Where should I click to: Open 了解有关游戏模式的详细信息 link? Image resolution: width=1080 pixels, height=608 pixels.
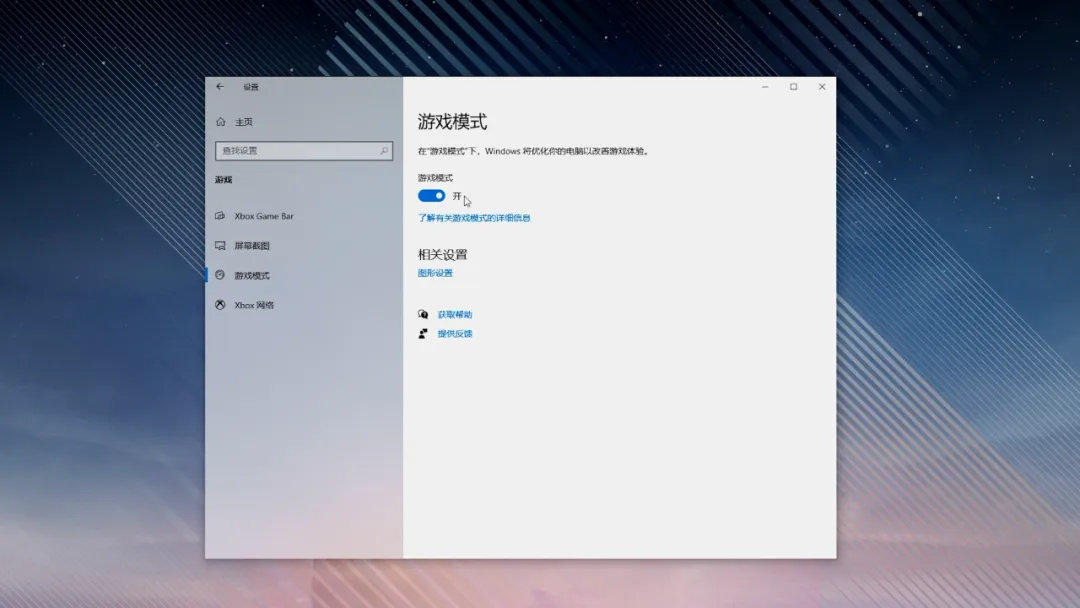tap(474, 217)
